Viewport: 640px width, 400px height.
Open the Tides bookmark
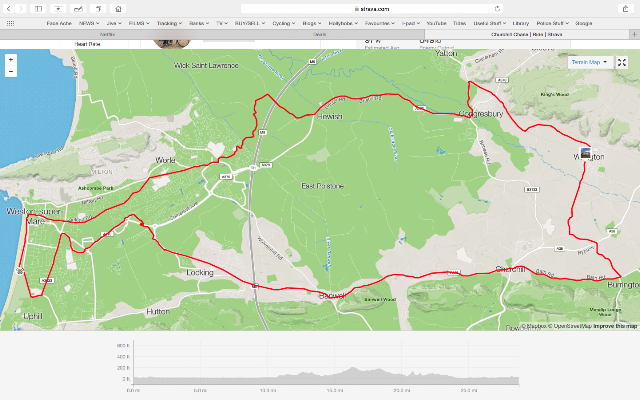point(459,23)
